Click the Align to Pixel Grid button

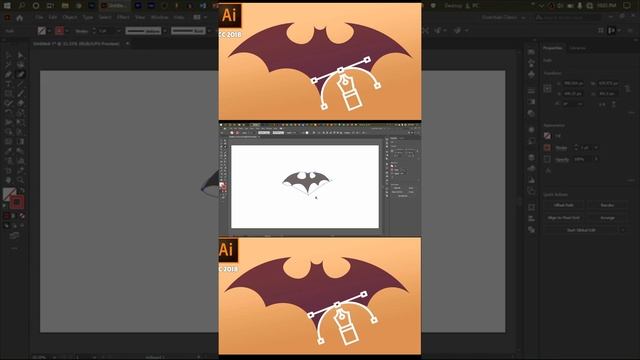[564, 218]
